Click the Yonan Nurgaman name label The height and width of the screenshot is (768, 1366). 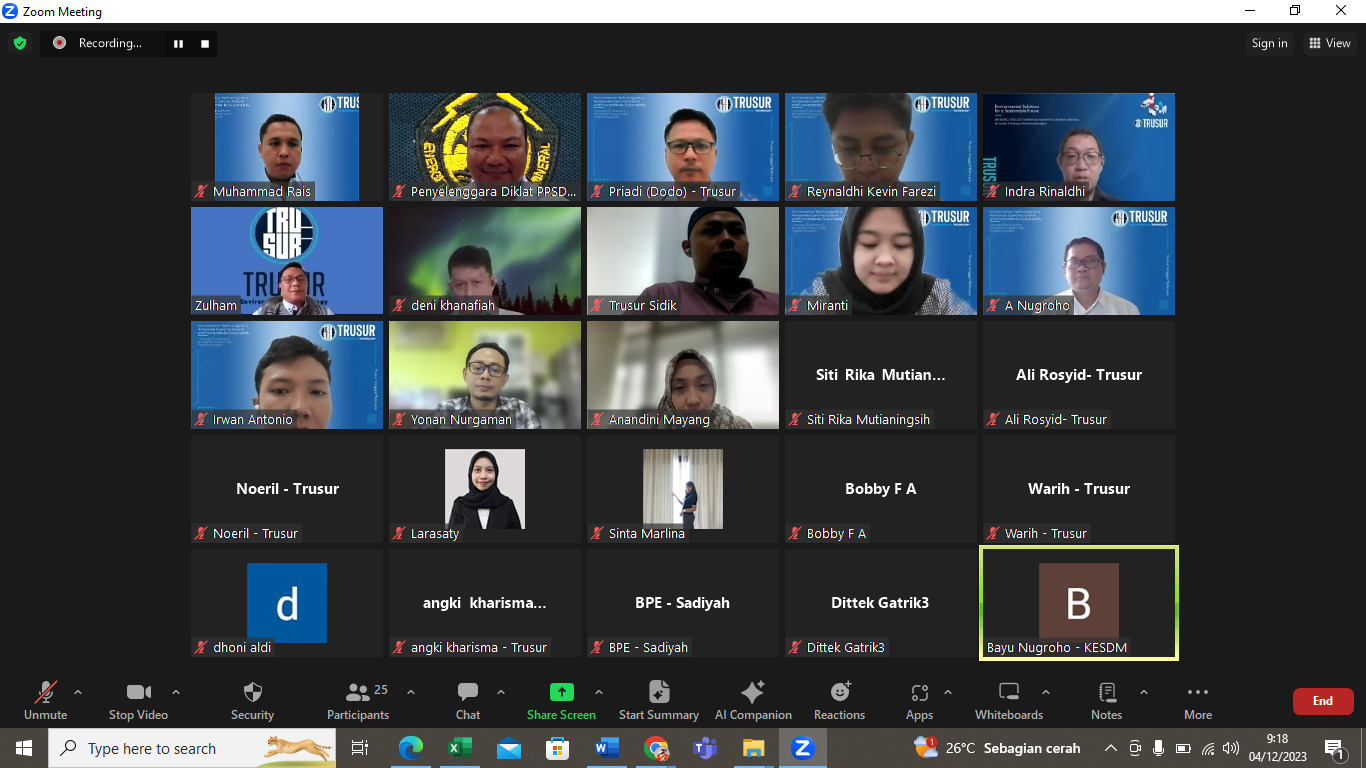(x=461, y=419)
